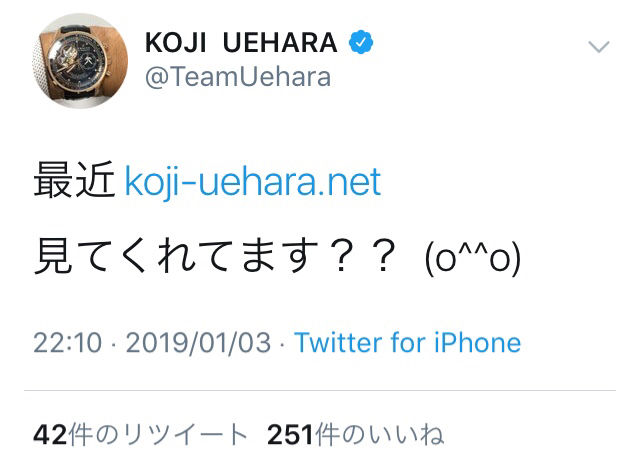The height and width of the screenshot is (474, 640).
Task: Click the number 42 retweet count
Action: (x=49, y=435)
